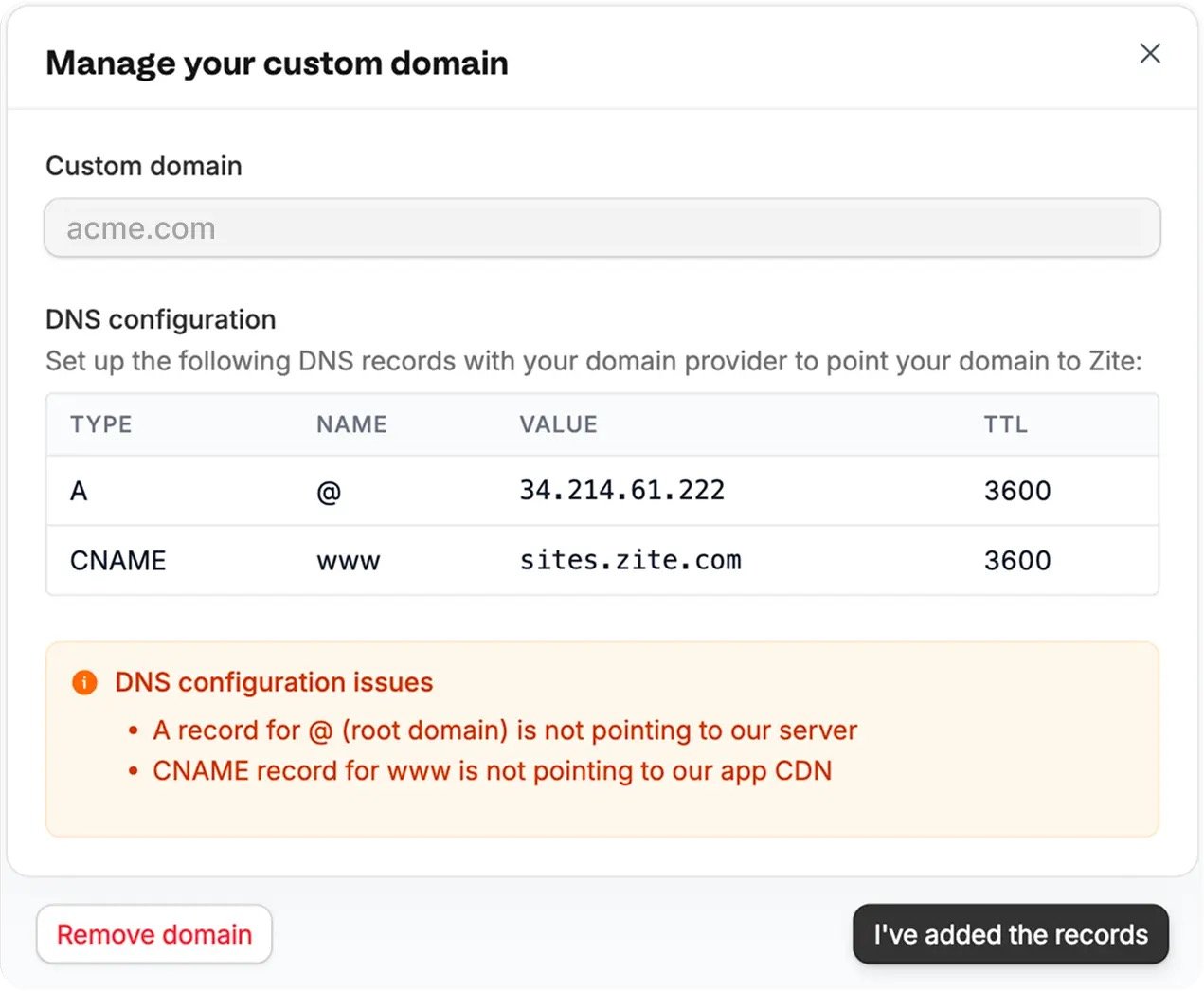Click the orange info icon in DNS issues

(84, 682)
